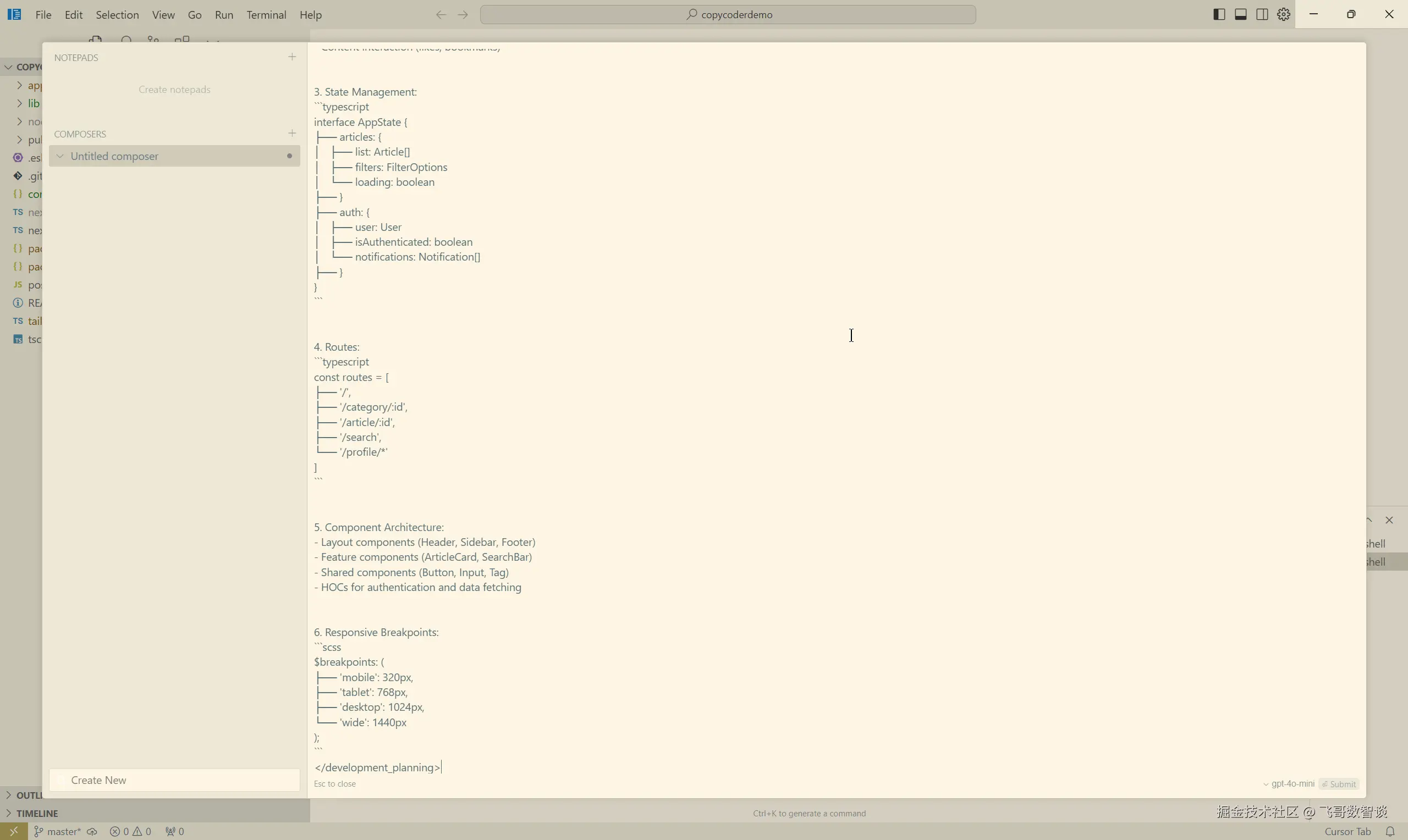Expand the TIMELINE section

37,814
